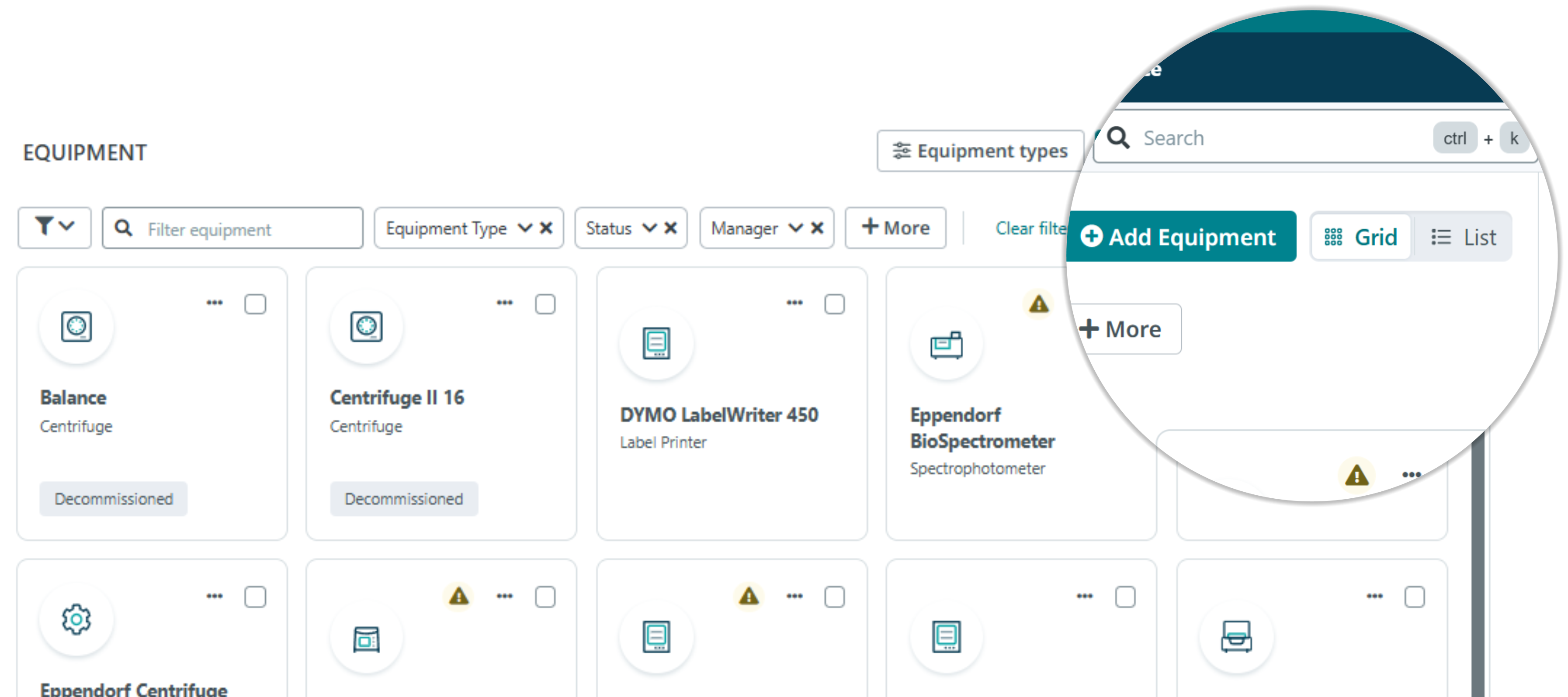The height and width of the screenshot is (697, 1568).
Task: Expand the Equipment Type filter dropdown
Action: [x=525, y=228]
